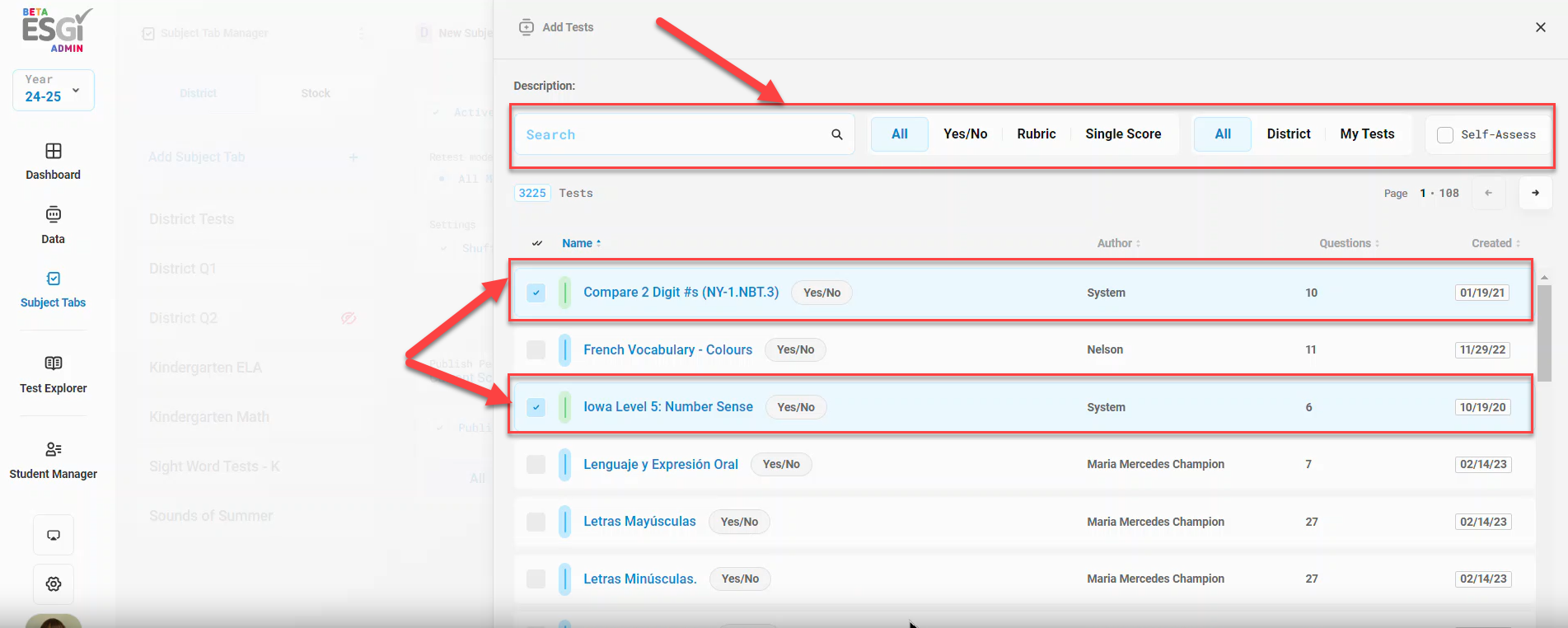Click the presentation screen icon in sidebar
This screenshot has width=1568, height=628.
(54, 535)
